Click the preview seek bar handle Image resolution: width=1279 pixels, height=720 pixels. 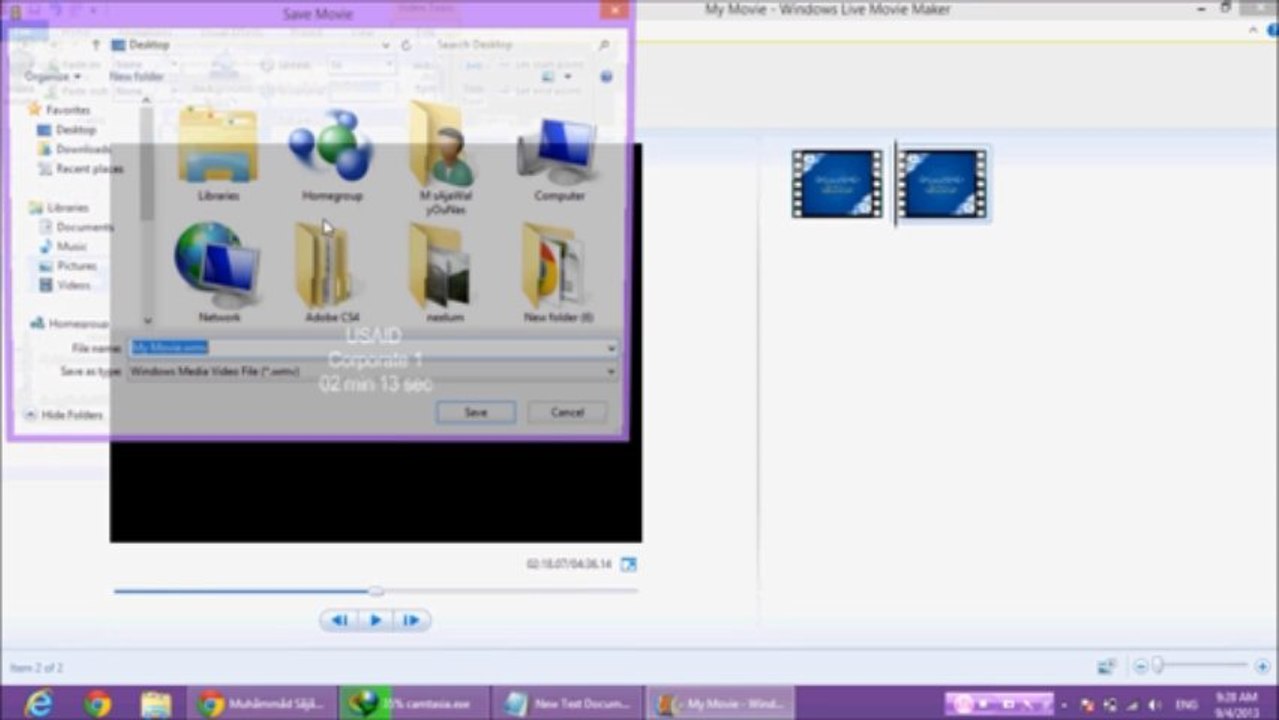(376, 591)
